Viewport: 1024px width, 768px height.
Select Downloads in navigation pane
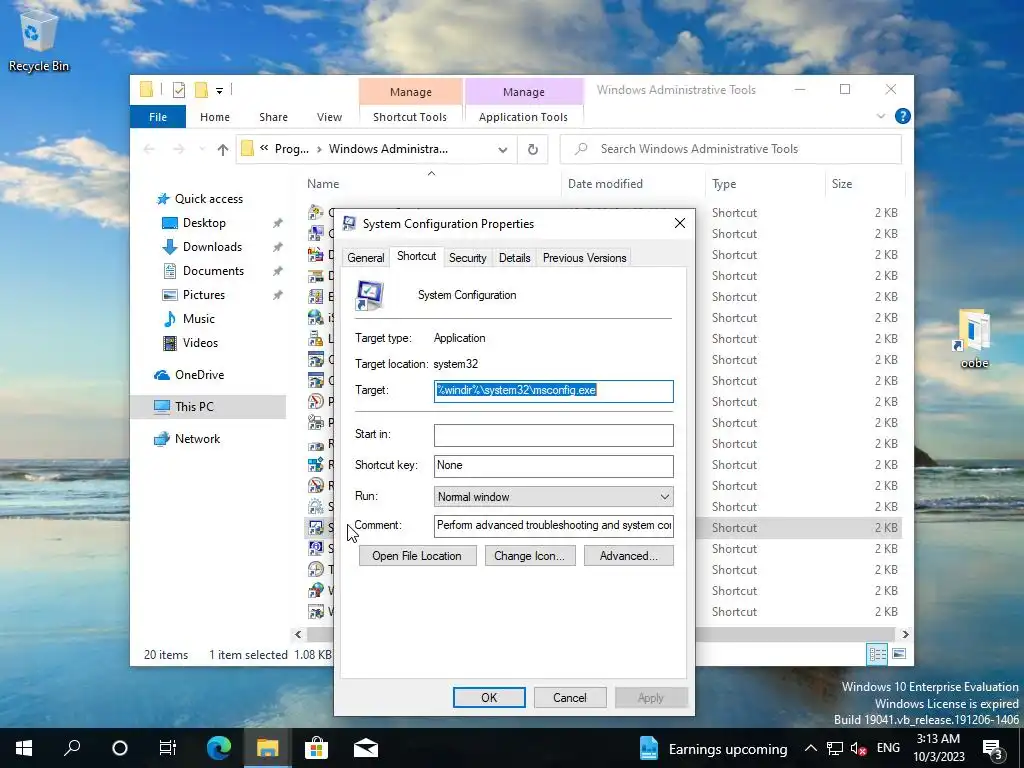point(212,247)
